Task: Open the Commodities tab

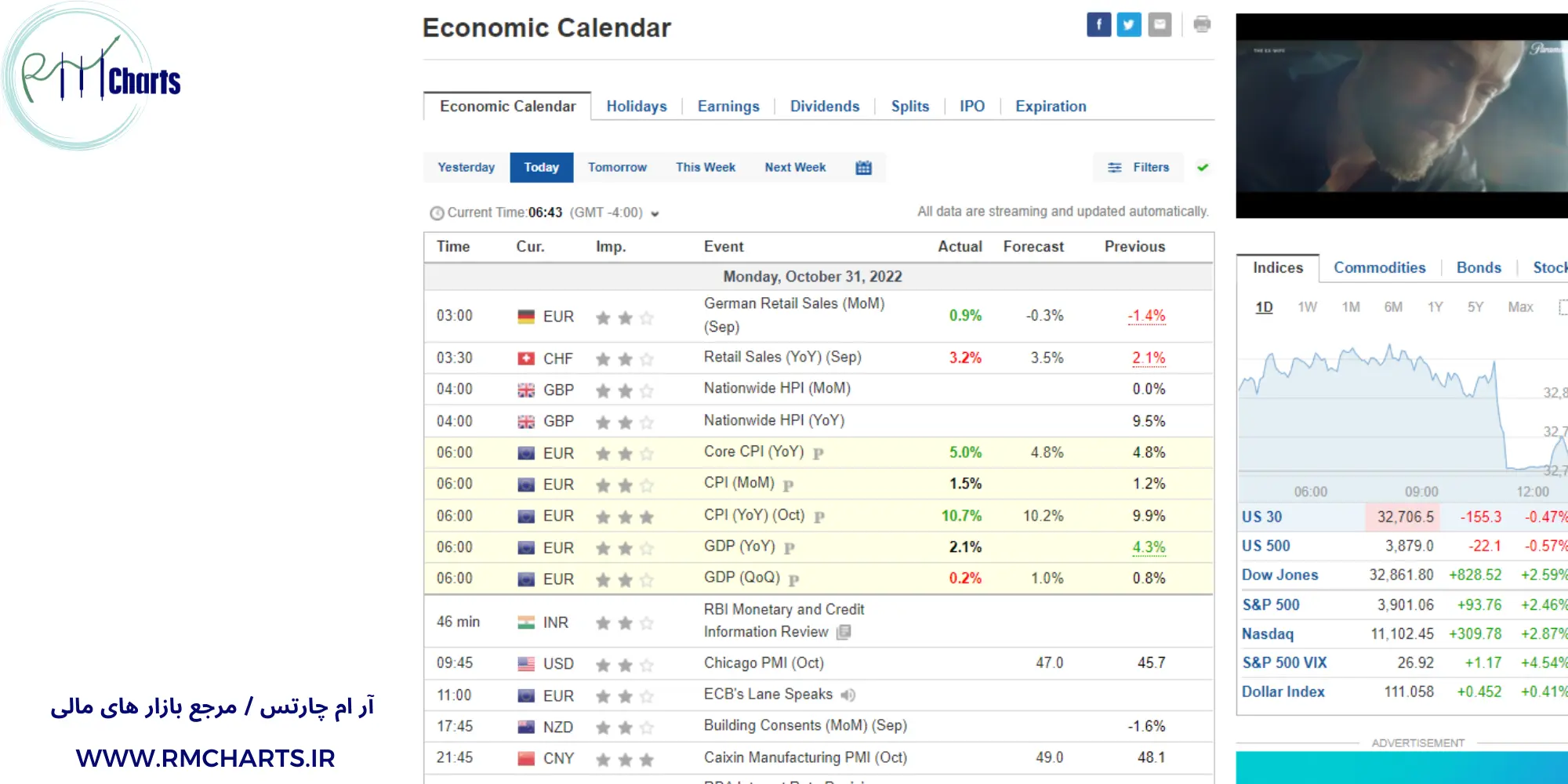Action: click(1379, 268)
